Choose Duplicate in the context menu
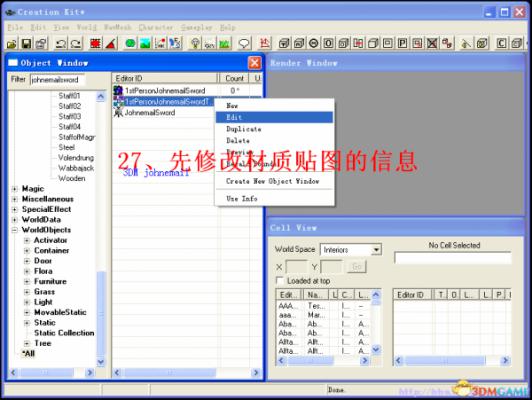 click(274, 129)
